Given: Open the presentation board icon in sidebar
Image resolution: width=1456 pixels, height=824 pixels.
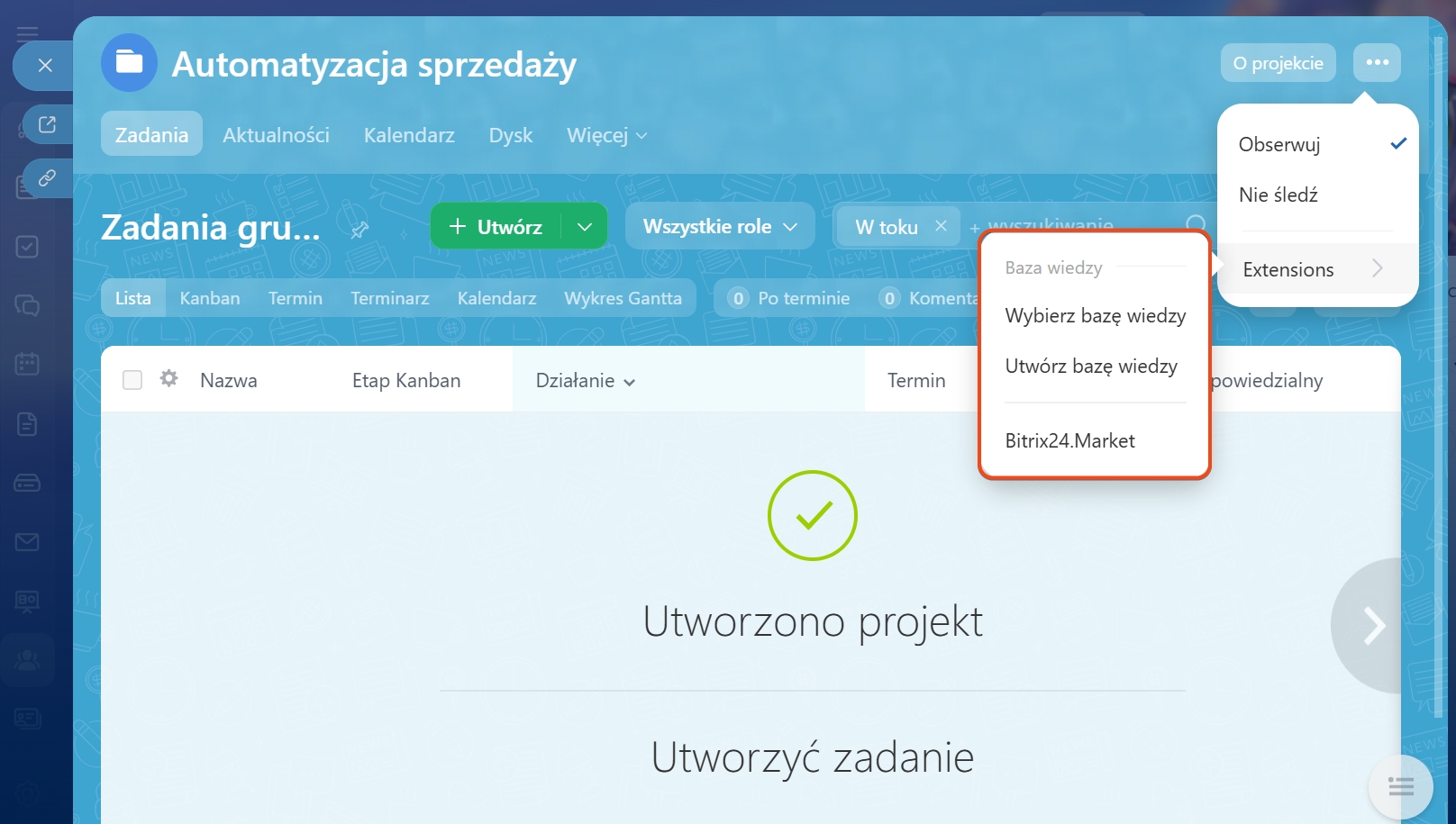Looking at the screenshot, I should click(27, 601).
